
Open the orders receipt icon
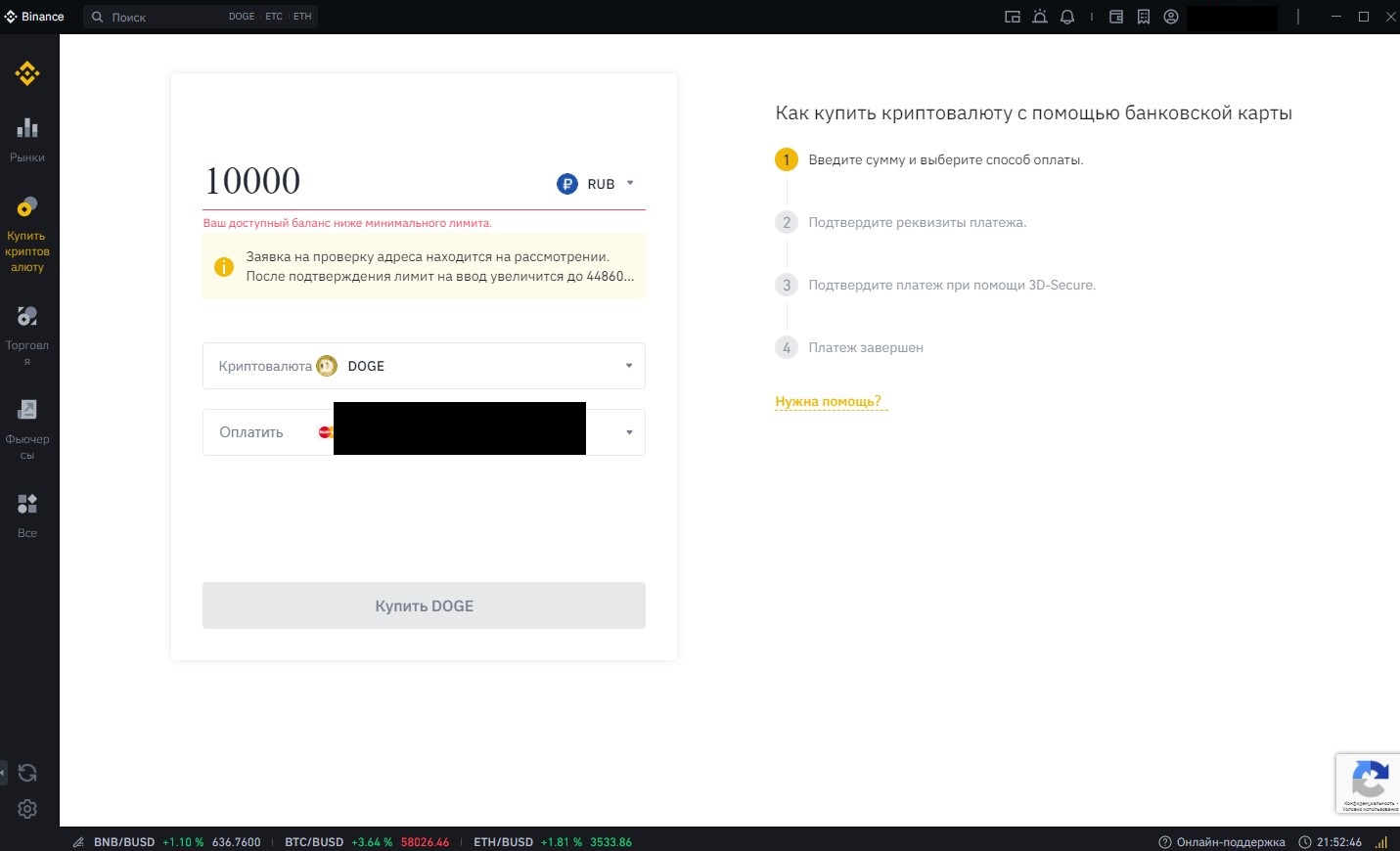point(1144,17)
